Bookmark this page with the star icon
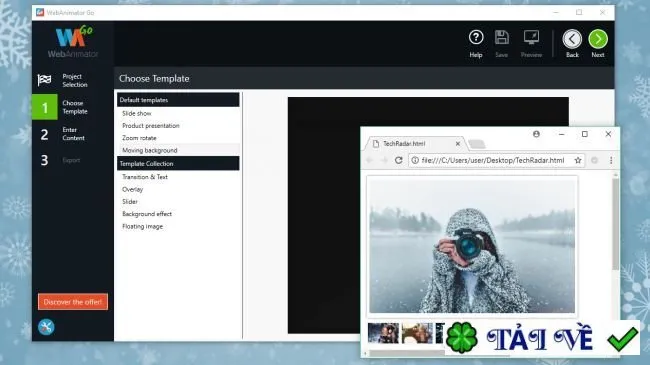 pyautogui.click(x=578, y=160)
